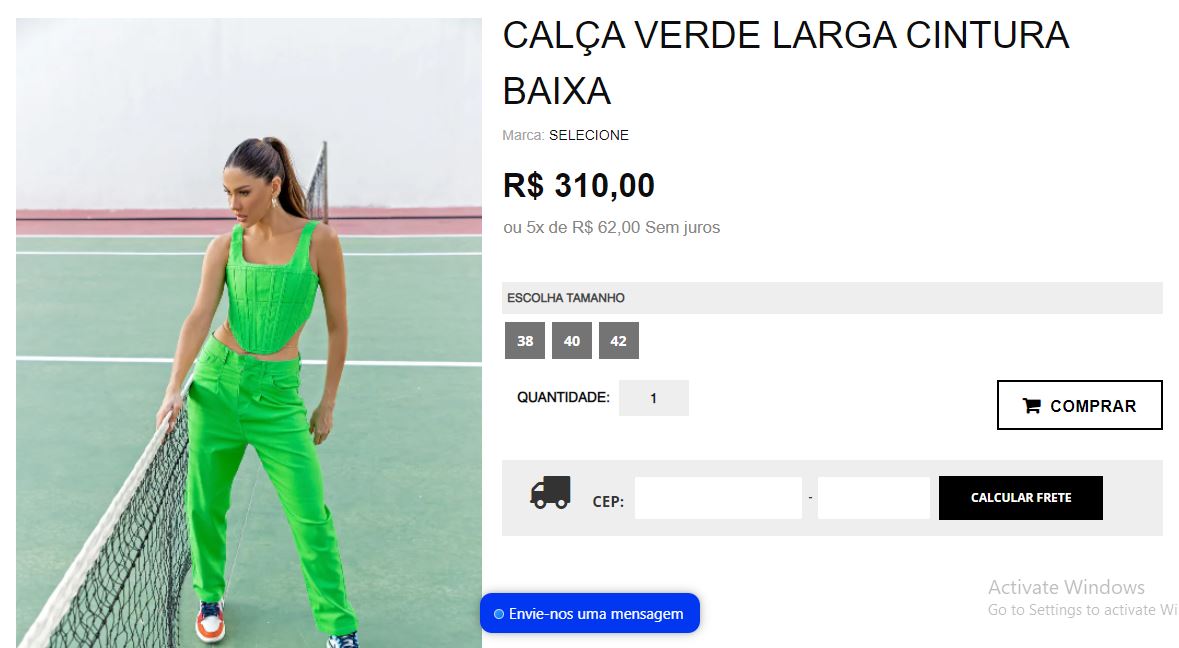Click the green pants product photo
The width and height of the screenshot is (1179, 648).
tap(249, 333)
